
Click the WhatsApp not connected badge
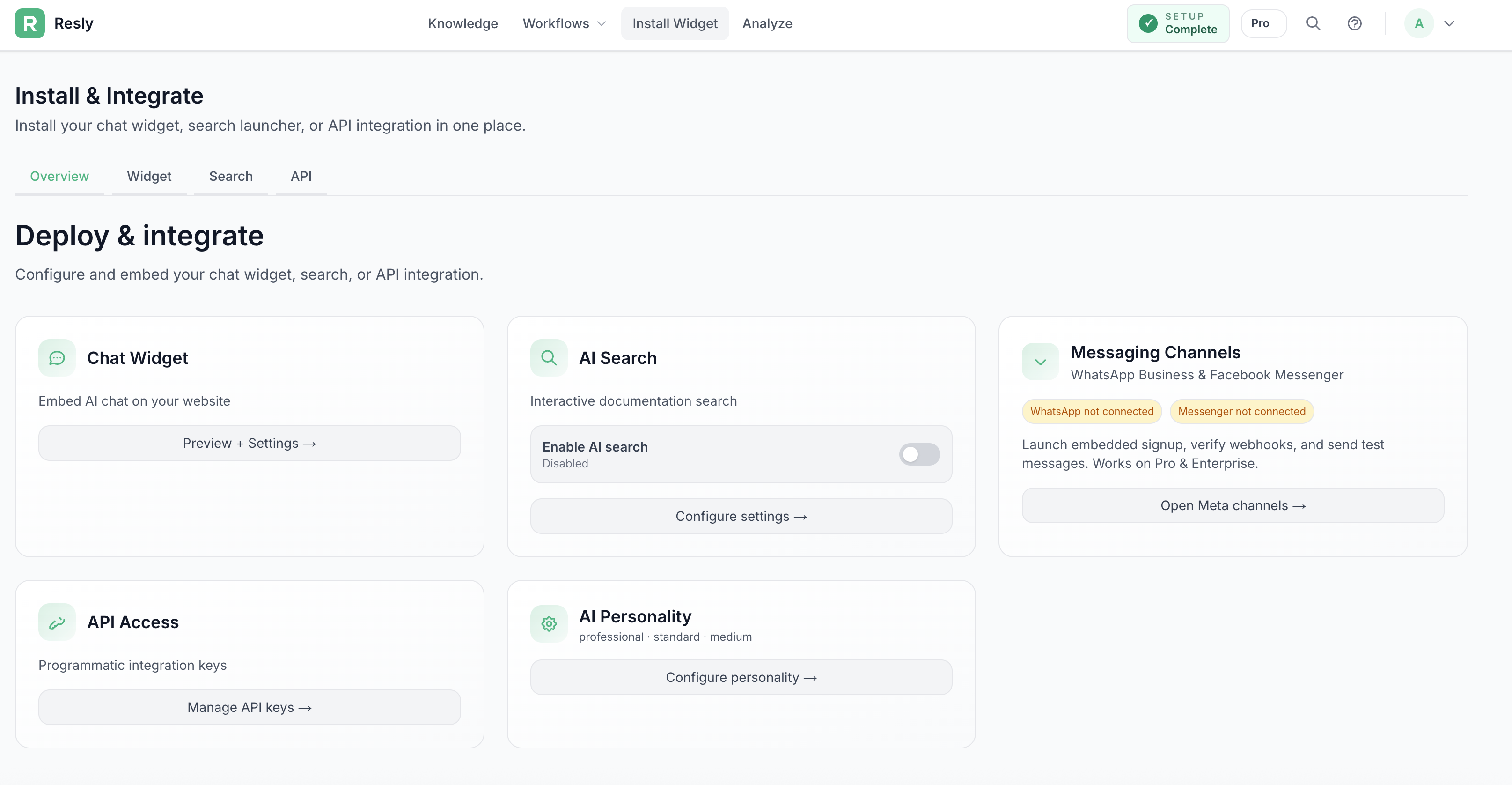1091,411
